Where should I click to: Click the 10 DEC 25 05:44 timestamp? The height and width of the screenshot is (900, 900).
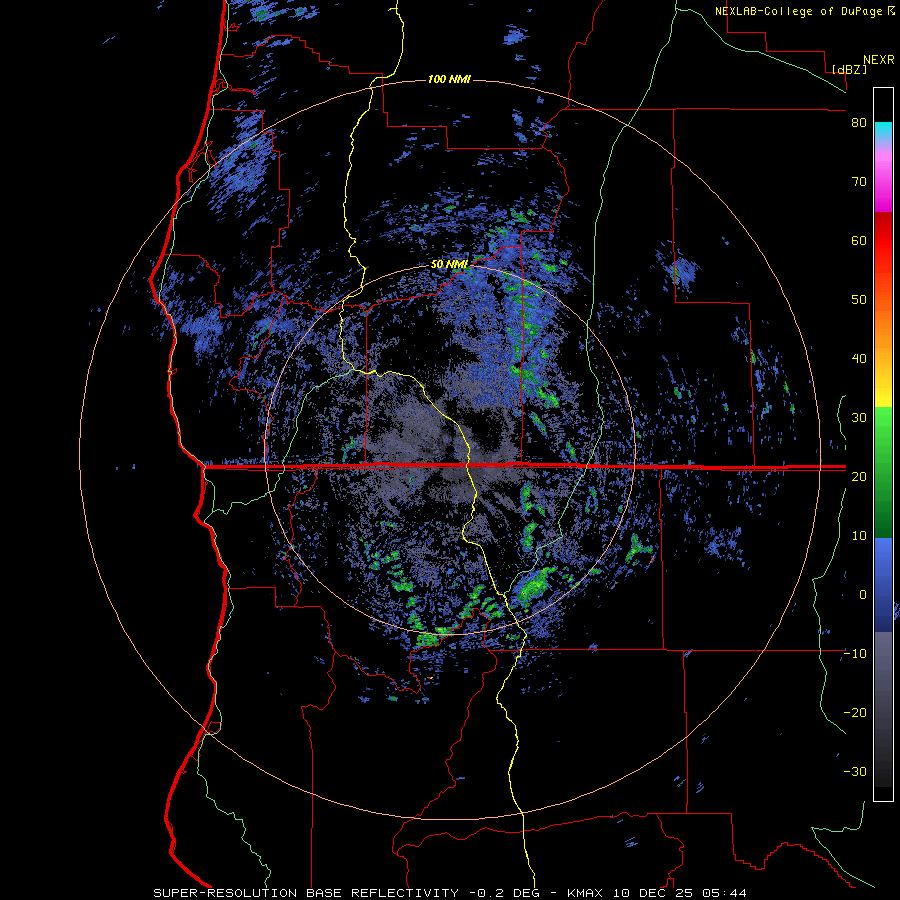(678, 893)
